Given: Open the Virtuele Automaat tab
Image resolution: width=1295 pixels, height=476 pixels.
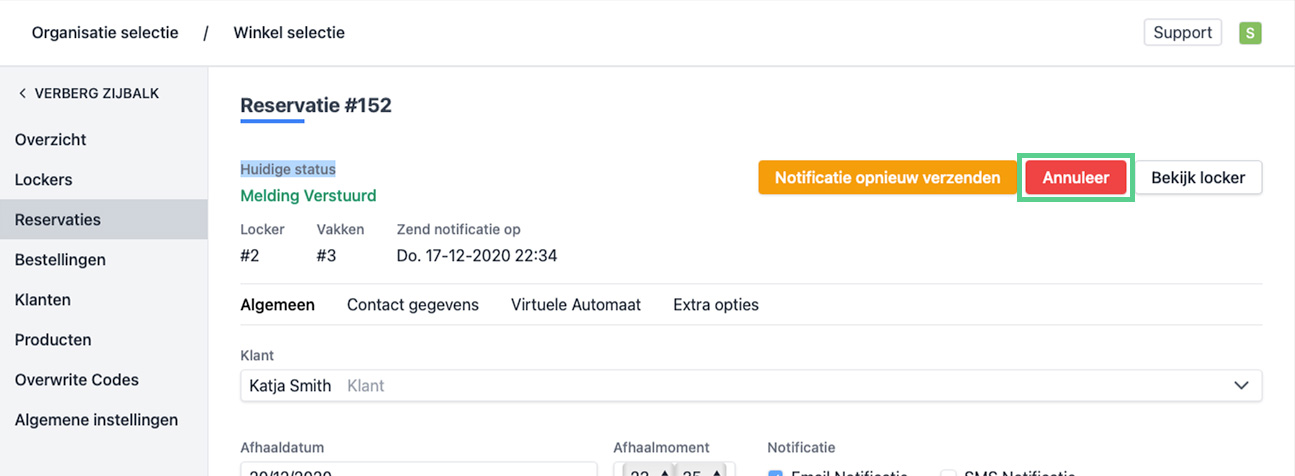Looking at the screenshot, I should pos(575,305).
